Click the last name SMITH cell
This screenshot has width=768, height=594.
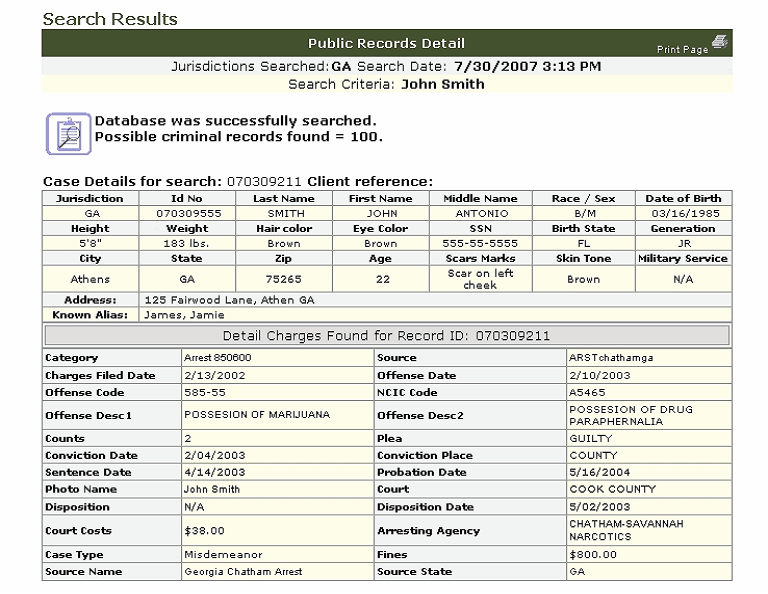[285, 213]
